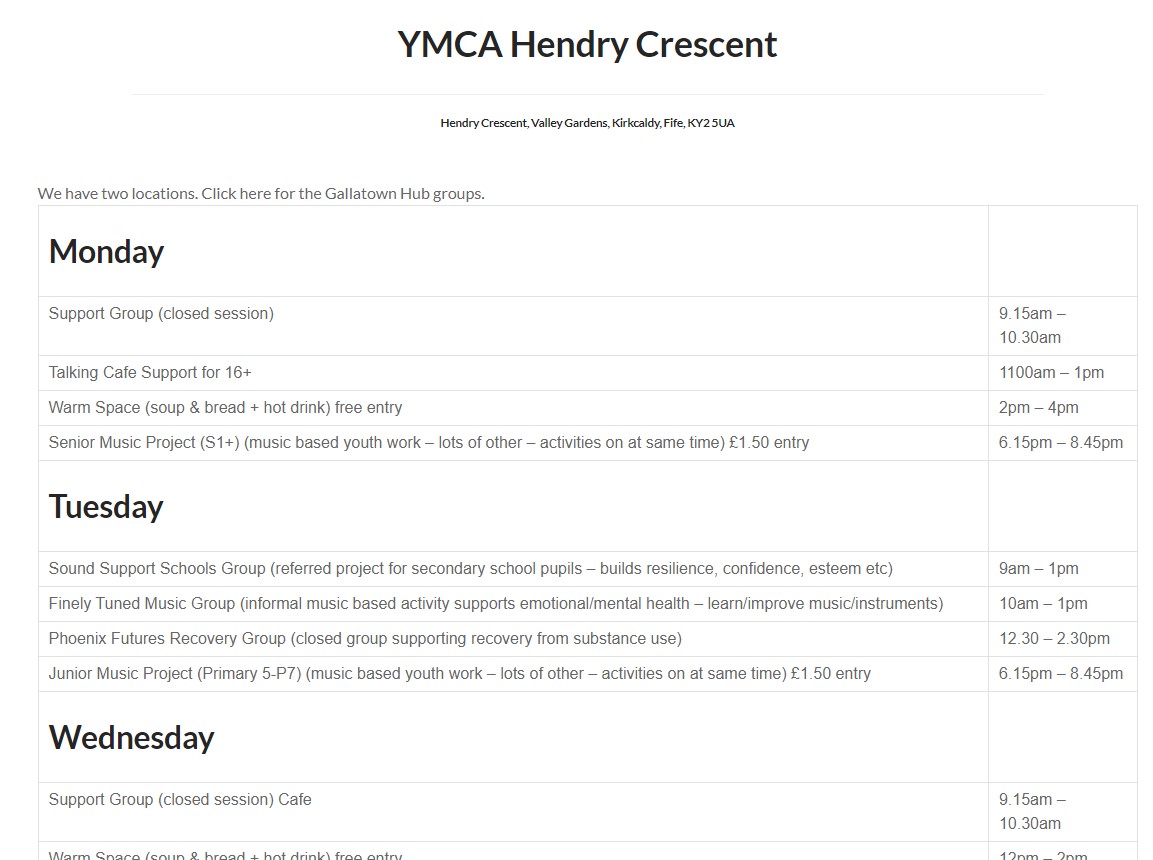
Task: Select Senior Music Project (S1+) entry
Action: tap(429, 442)
